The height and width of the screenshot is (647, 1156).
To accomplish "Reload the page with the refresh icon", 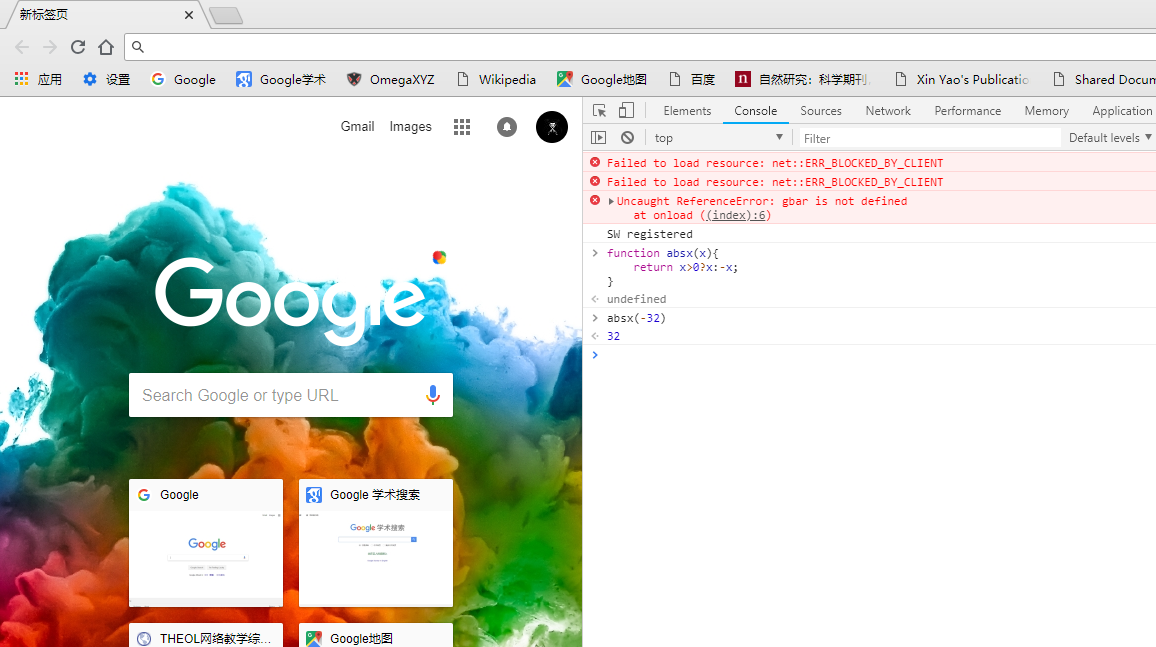I will (77, 47).
